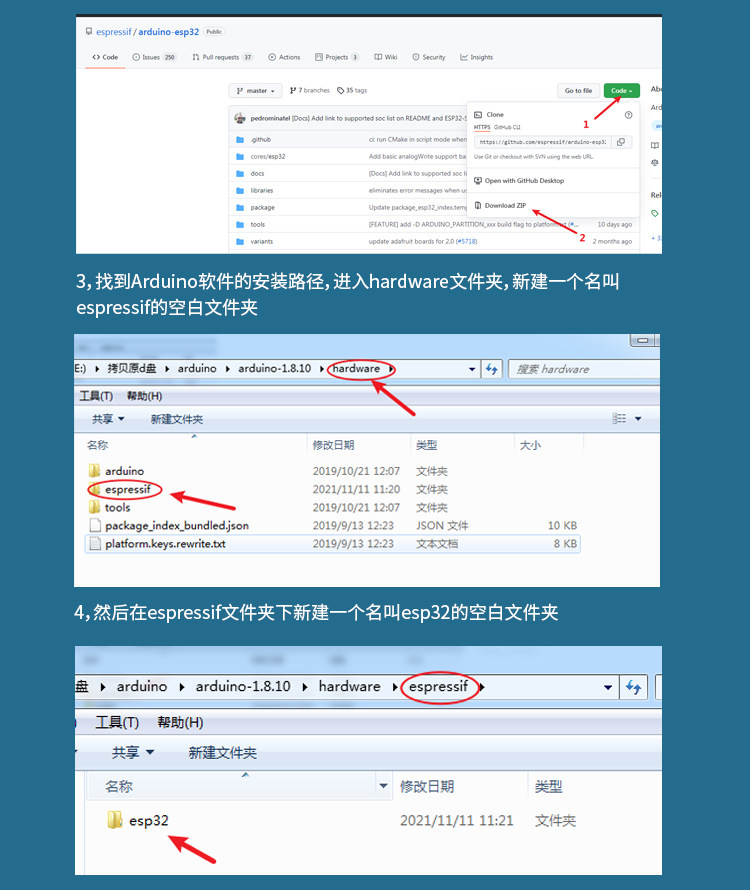Click refresh icon in hardware Explorer window
This screenshot has height=890, width=750.
492,370
